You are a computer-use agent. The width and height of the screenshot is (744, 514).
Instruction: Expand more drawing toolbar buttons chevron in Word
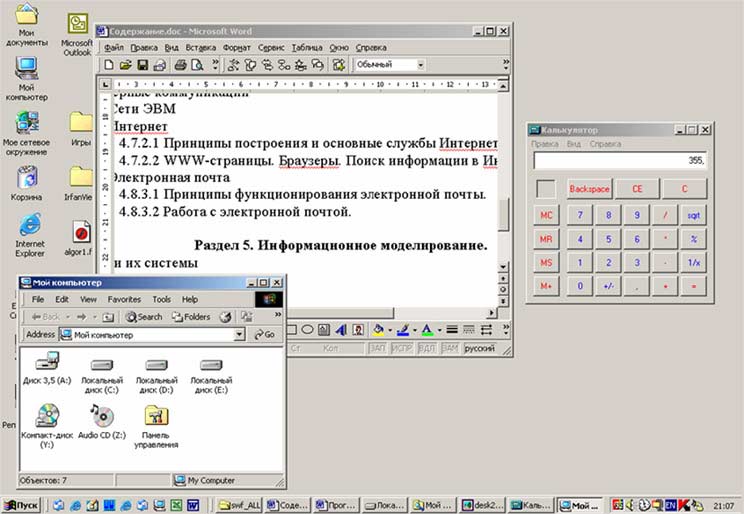(505, 329)
